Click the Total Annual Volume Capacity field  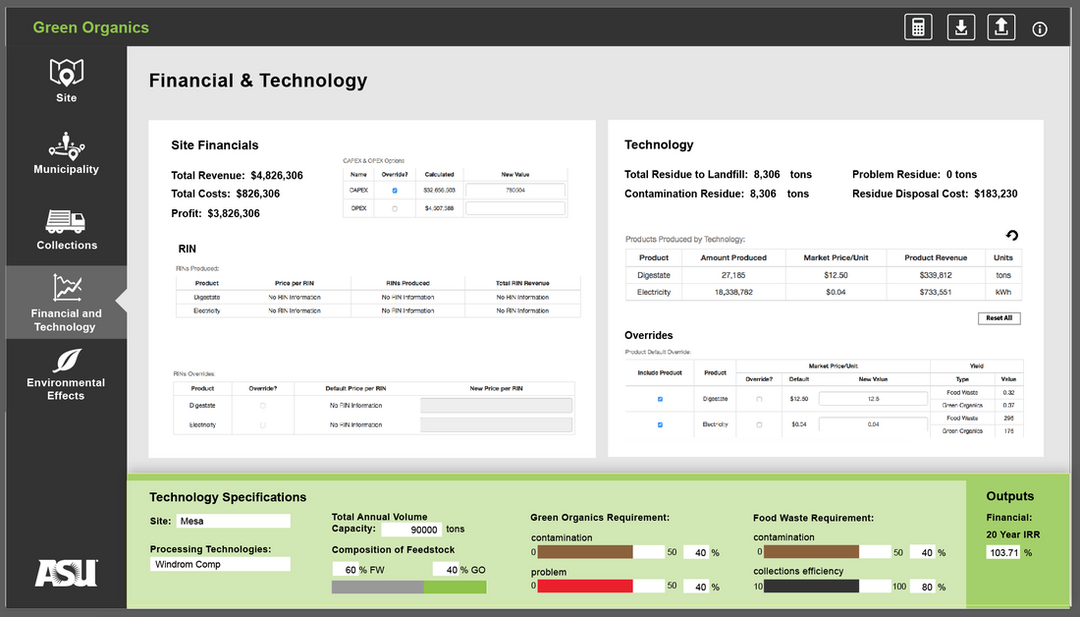[x=410, y=529]
